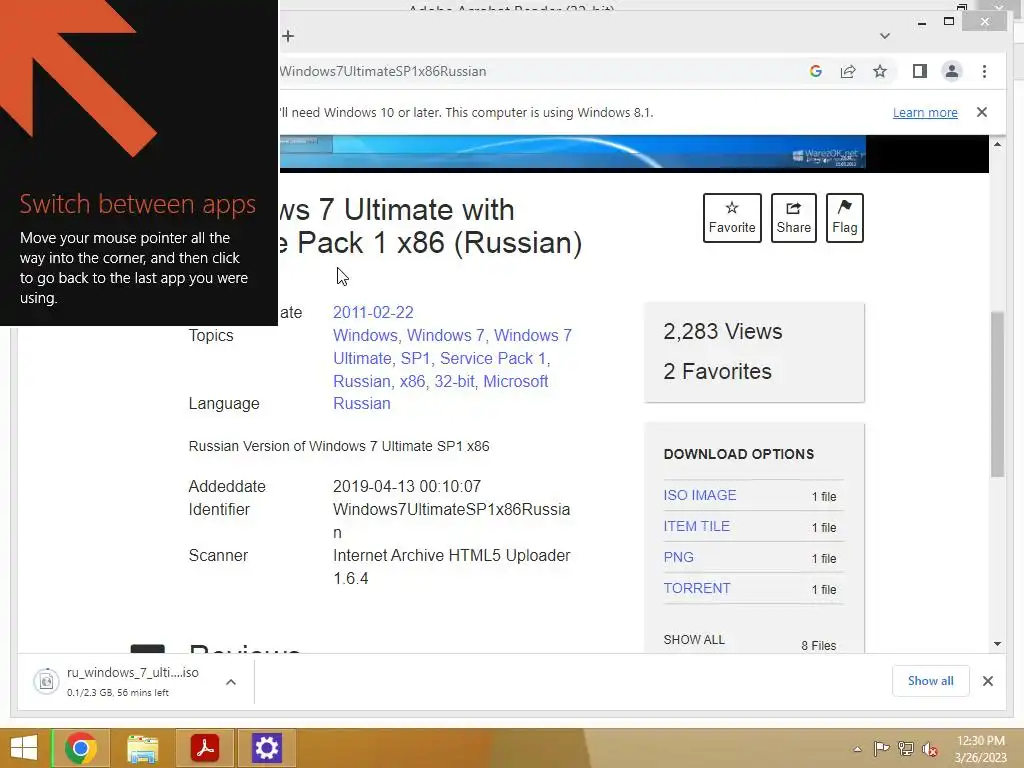
Task: Open the Service Pack 1 topic link
Action: tap(494, 359)
